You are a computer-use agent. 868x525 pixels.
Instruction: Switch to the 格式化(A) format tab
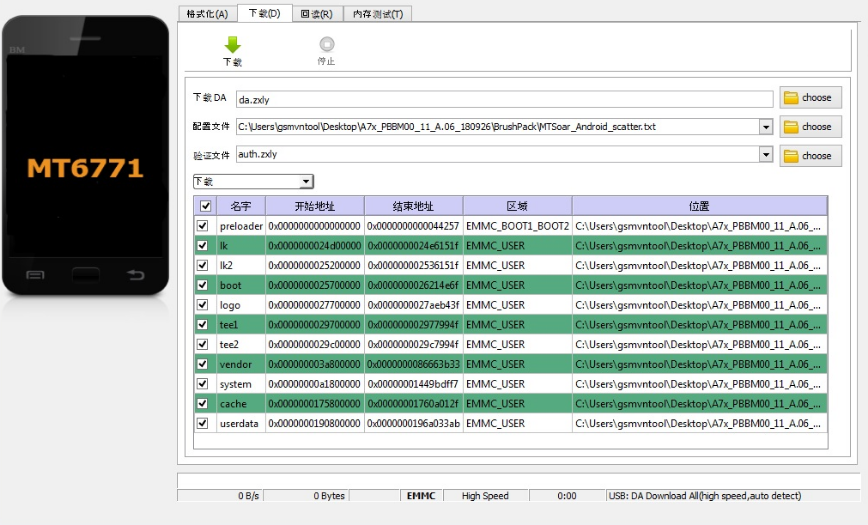[x=208, y=14]
